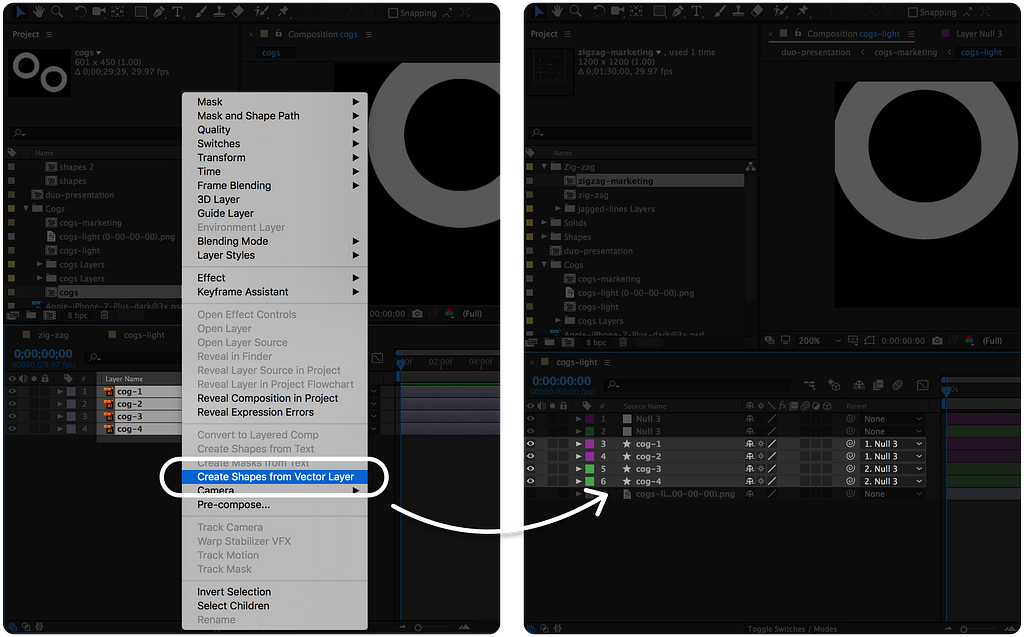Image resolution: width=1024 pixels, height=637 pixels.
Task: Click the snapshot camera icon in right viewer footer
Action: (937, 340)
